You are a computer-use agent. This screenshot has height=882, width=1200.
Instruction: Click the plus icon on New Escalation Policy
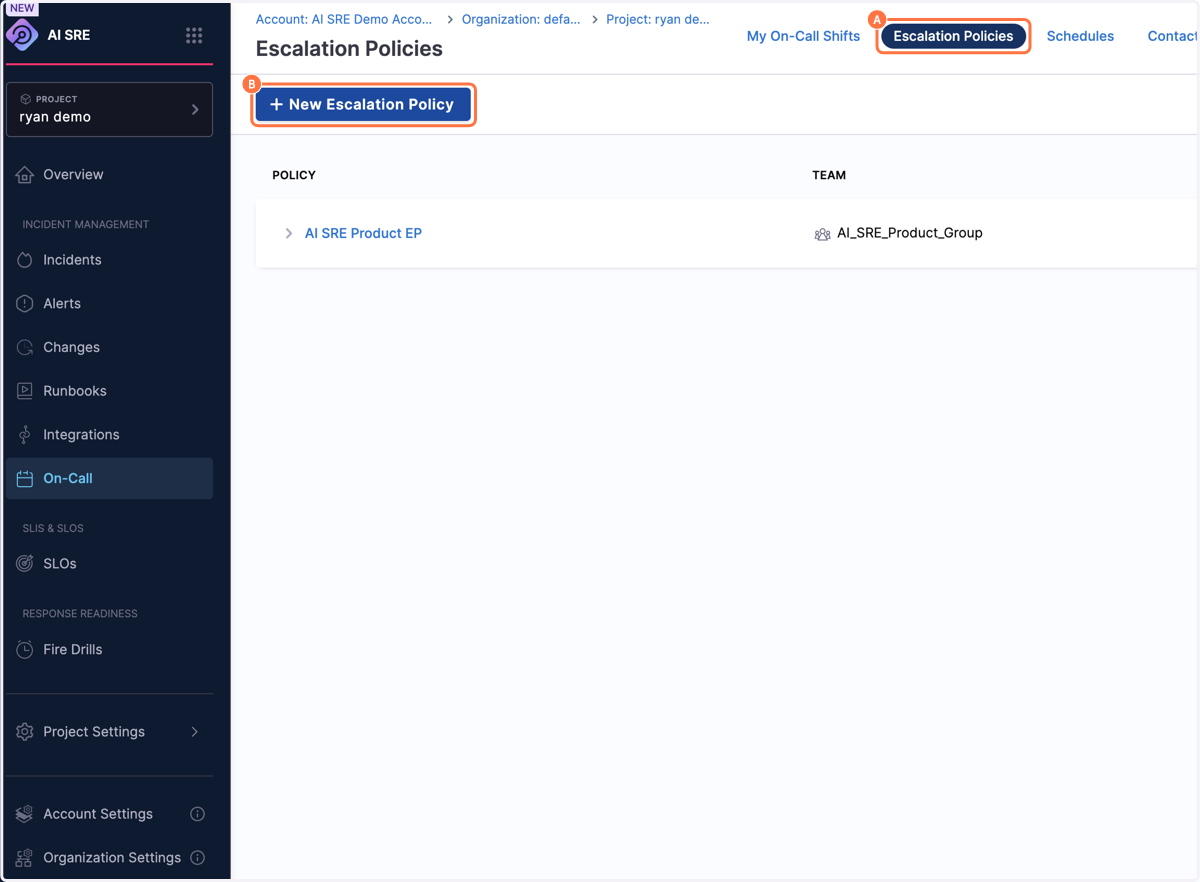277,105
